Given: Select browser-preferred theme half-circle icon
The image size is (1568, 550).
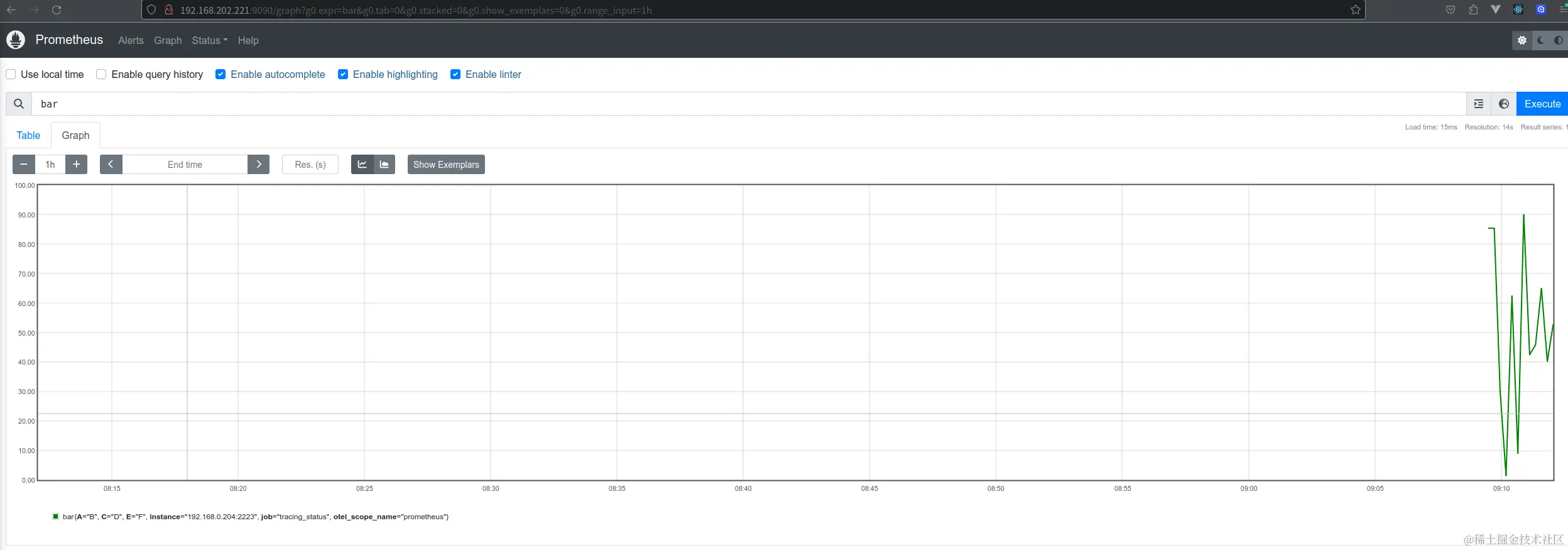Looking at the screenshot, I should coord(1559,40).
